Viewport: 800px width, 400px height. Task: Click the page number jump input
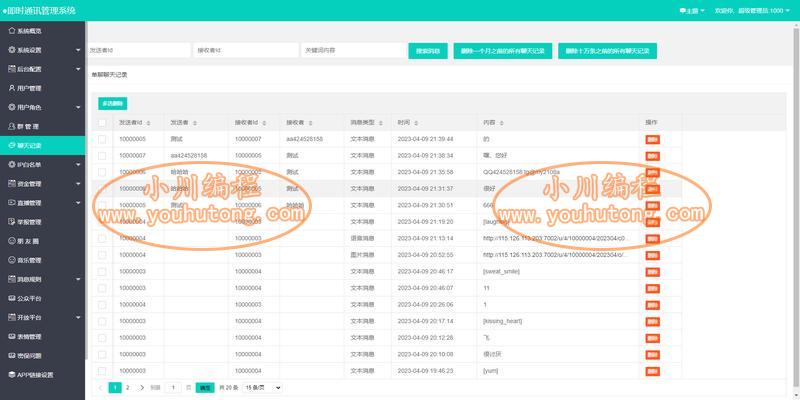173,388
